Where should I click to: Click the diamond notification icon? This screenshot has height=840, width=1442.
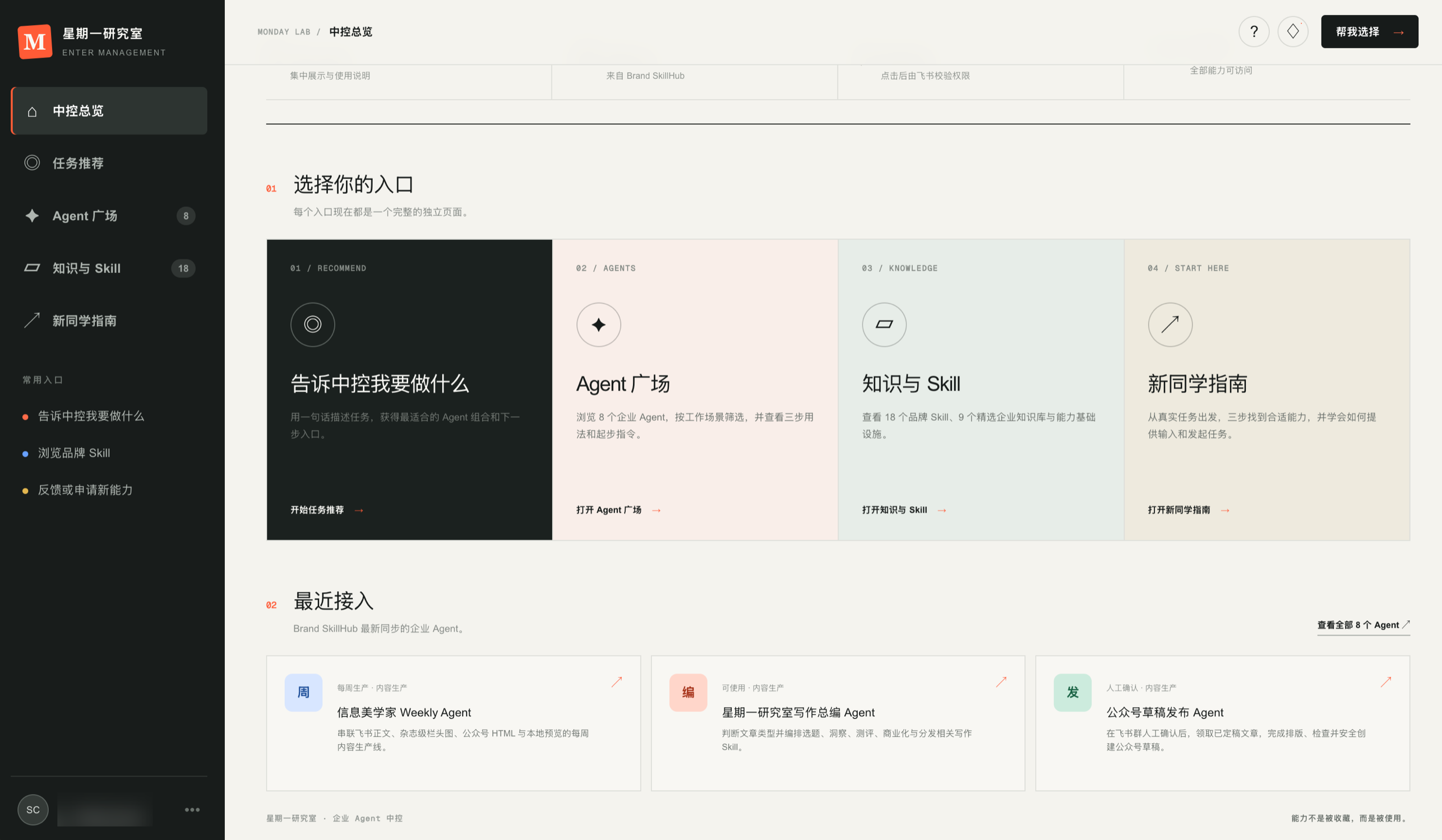1293,31
